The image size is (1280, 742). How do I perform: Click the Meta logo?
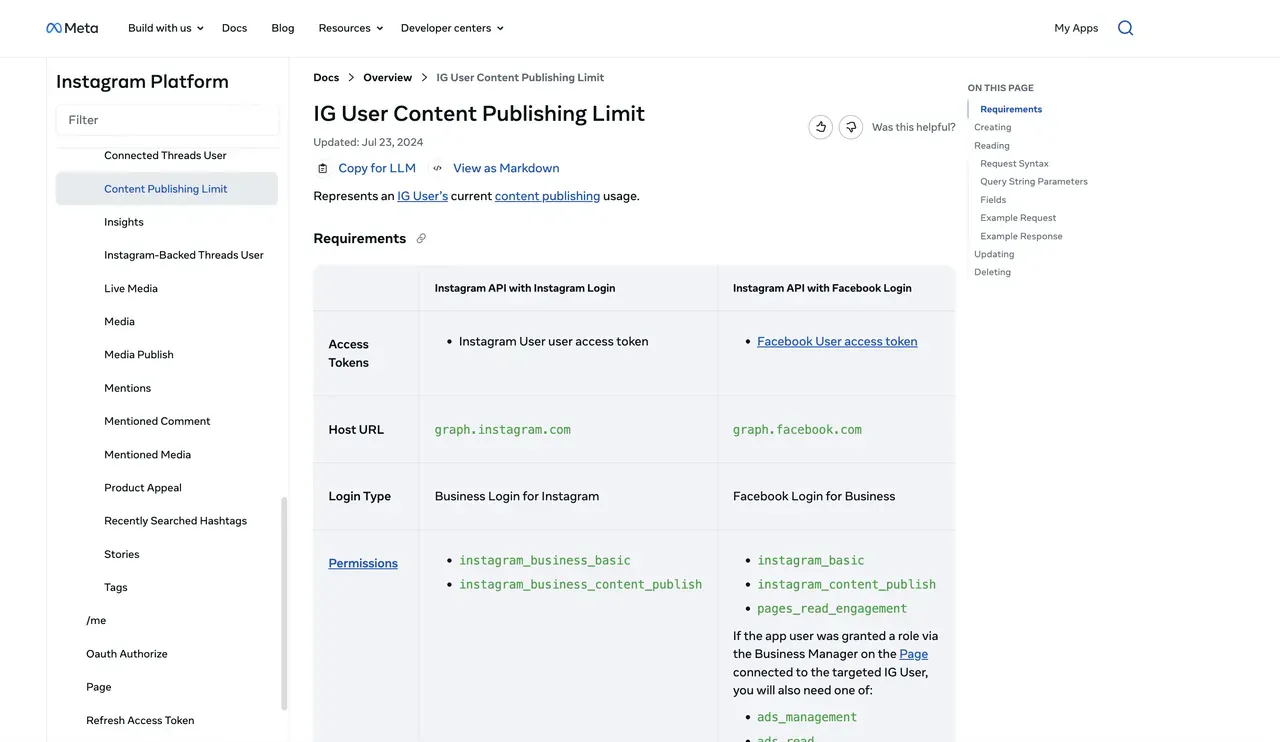click(72, 28)
